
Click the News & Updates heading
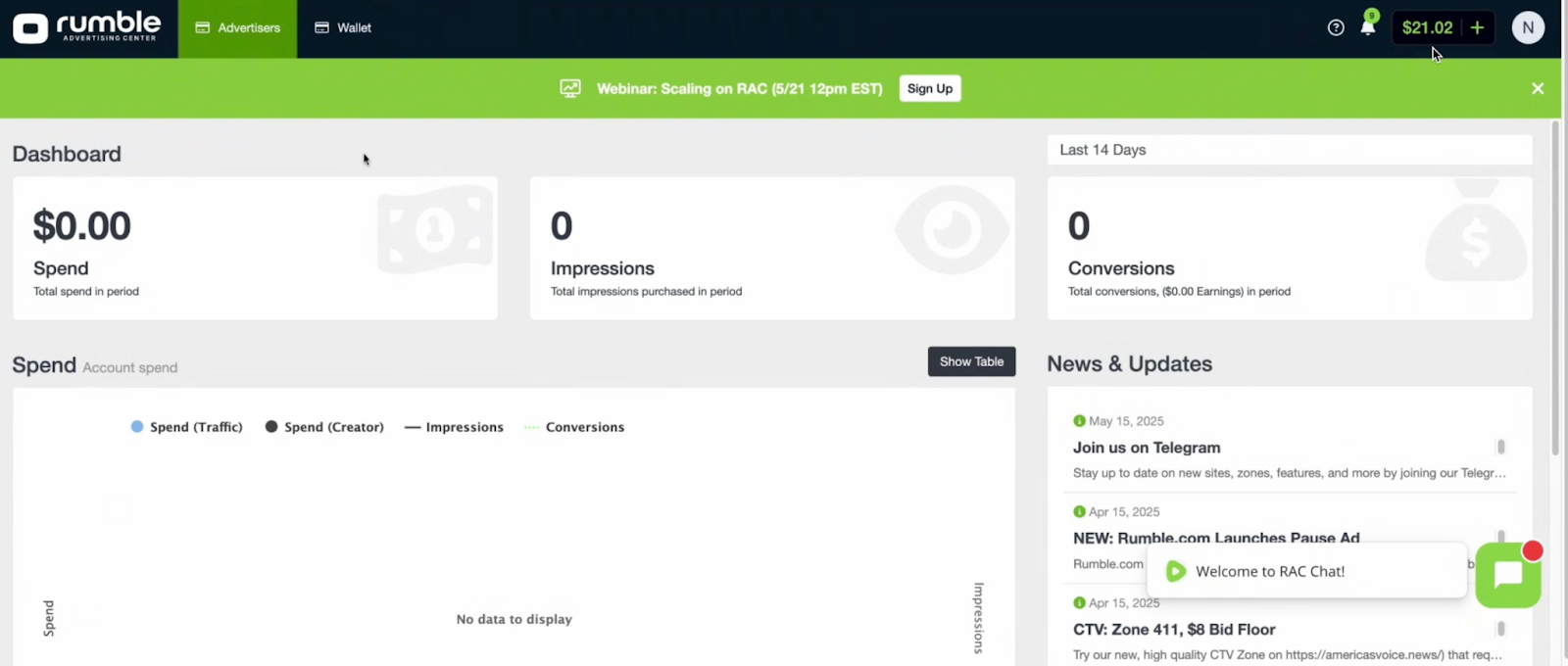(x=1130, y=363)
